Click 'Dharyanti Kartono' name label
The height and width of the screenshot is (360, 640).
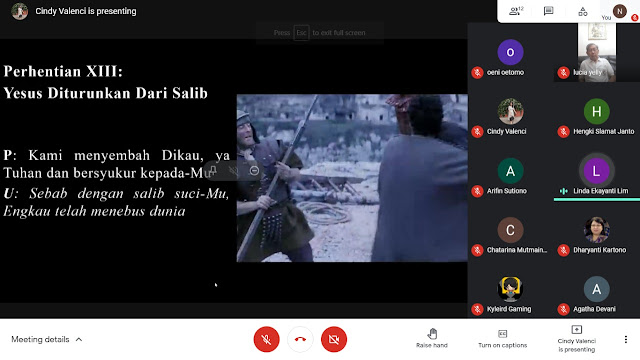pos(599,250)
